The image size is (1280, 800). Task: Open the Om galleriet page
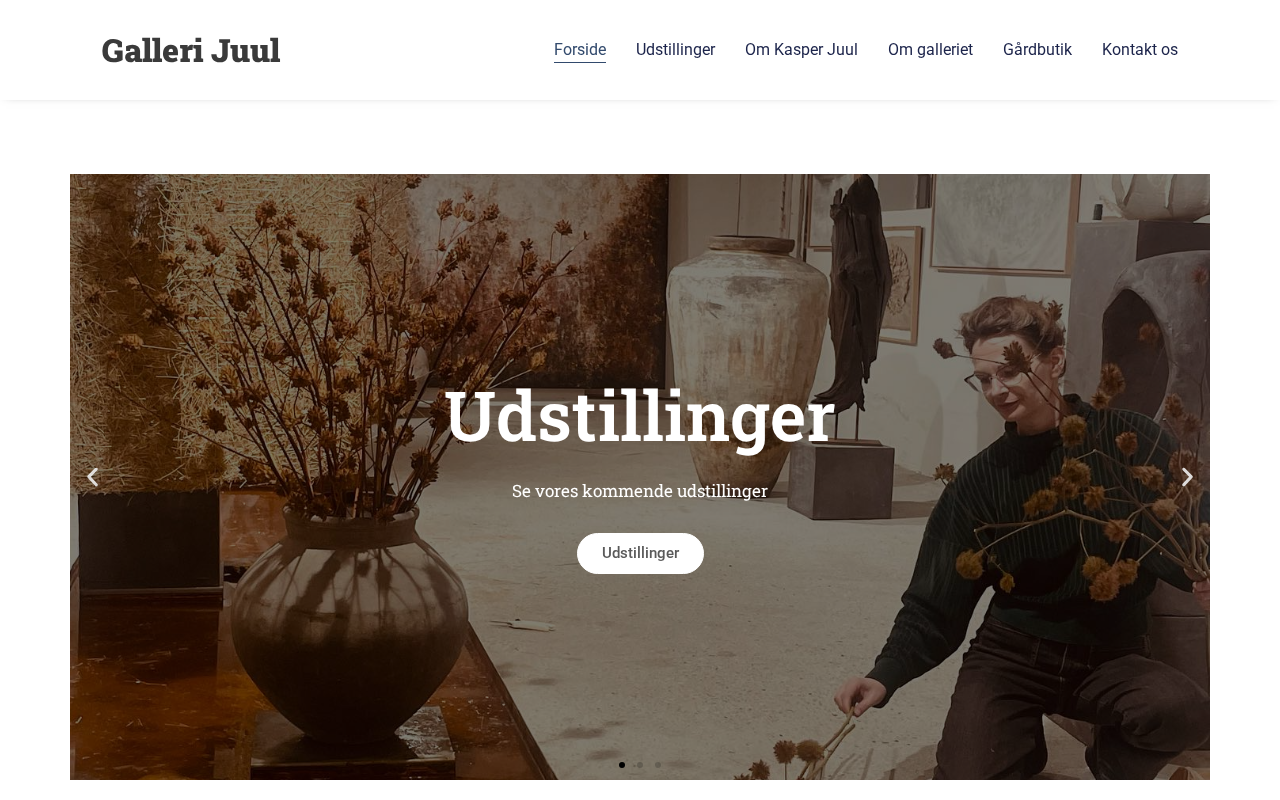(x=930, y=50)
